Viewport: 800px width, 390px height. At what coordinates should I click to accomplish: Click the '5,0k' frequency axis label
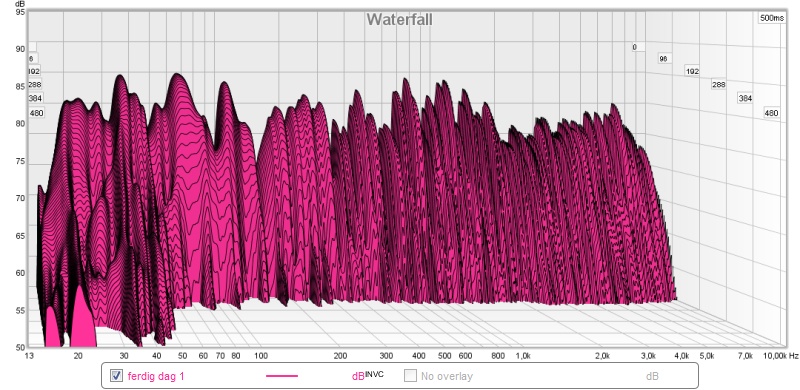[707, 356]
